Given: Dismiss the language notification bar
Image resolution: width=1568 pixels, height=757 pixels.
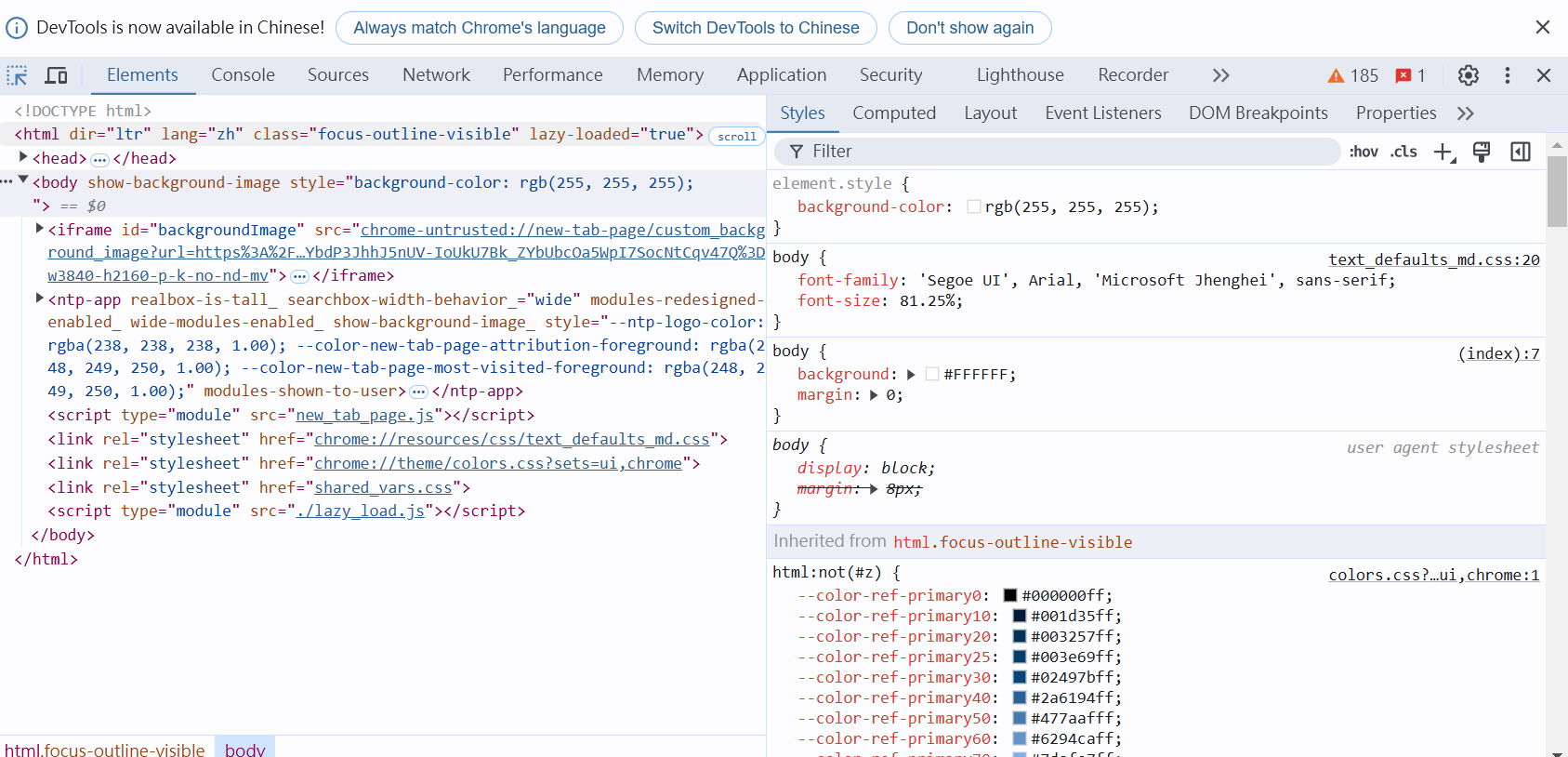Looking at the screenshot, I should (x=1543, y=27).
